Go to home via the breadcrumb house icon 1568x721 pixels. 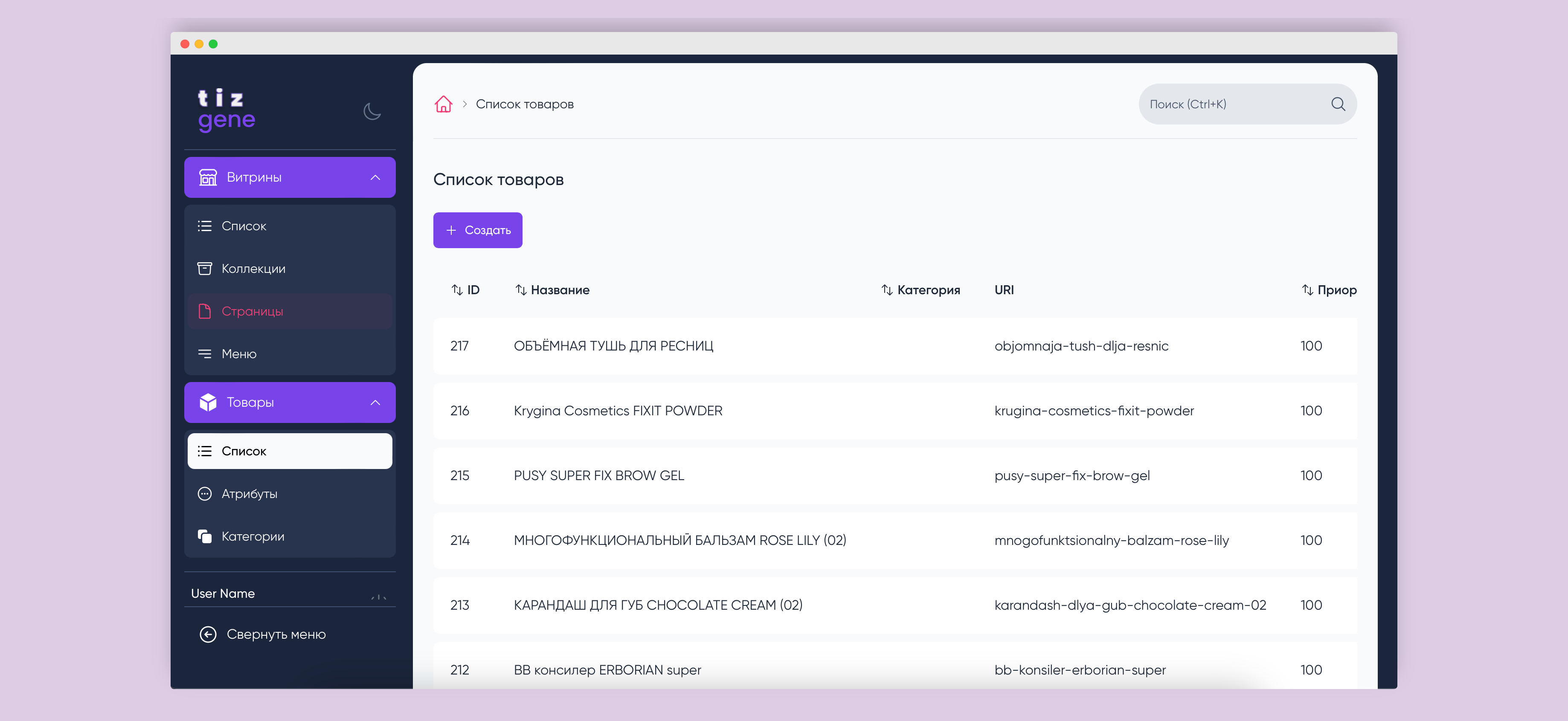pos(443,104)
